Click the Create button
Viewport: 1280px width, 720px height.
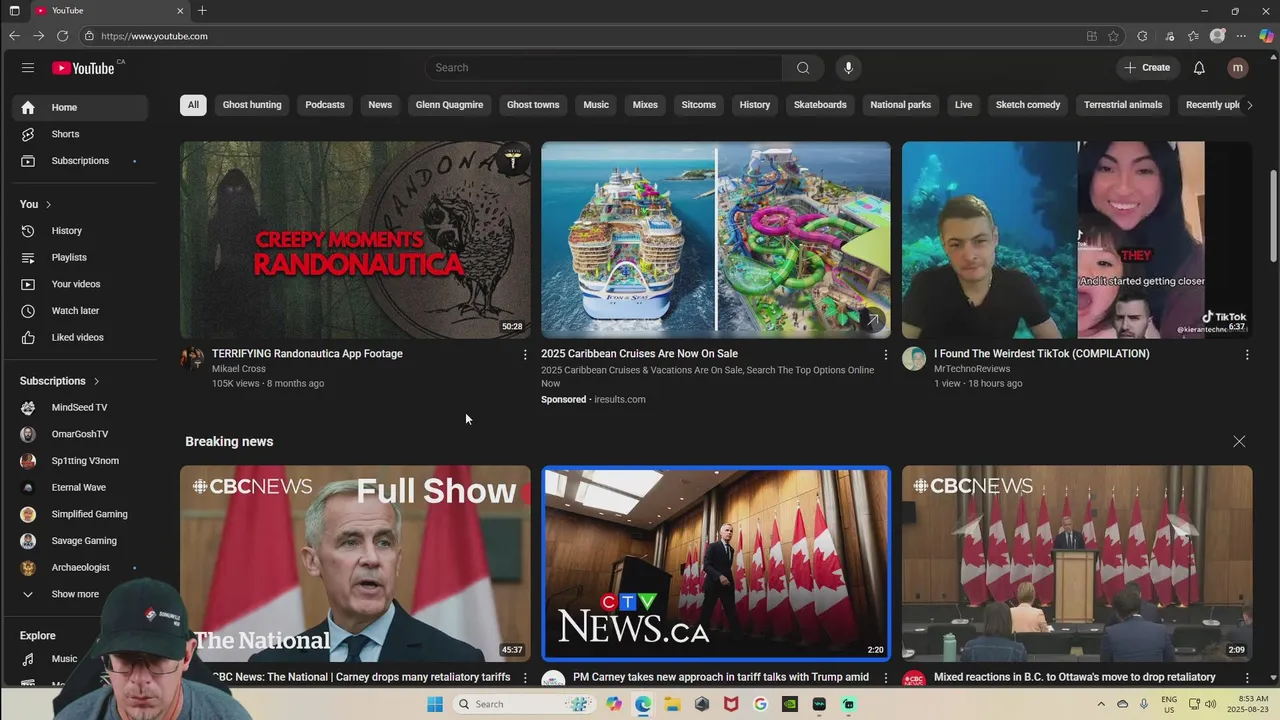click(1146, 68)
